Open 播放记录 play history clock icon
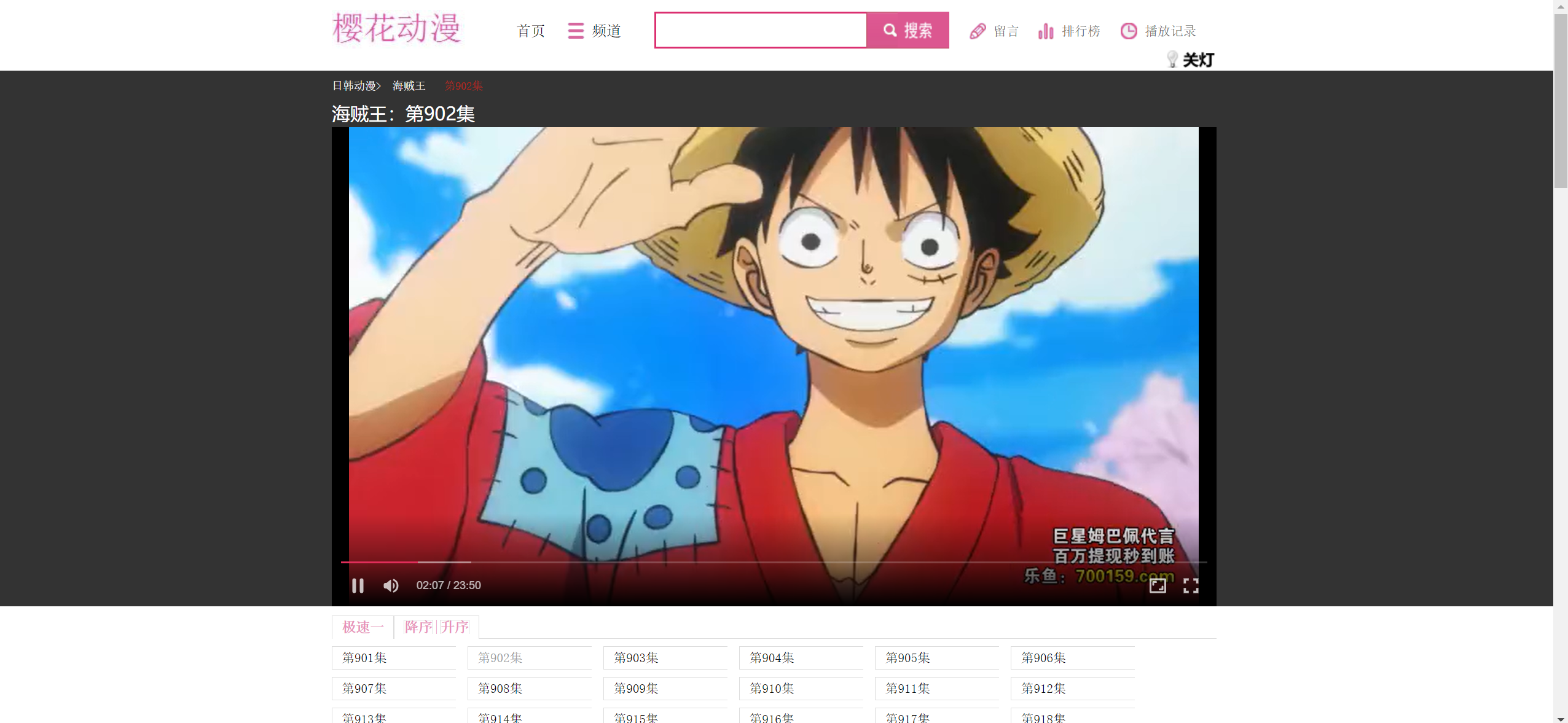This screenshot has width=1568, height=723. (1128, 31)
